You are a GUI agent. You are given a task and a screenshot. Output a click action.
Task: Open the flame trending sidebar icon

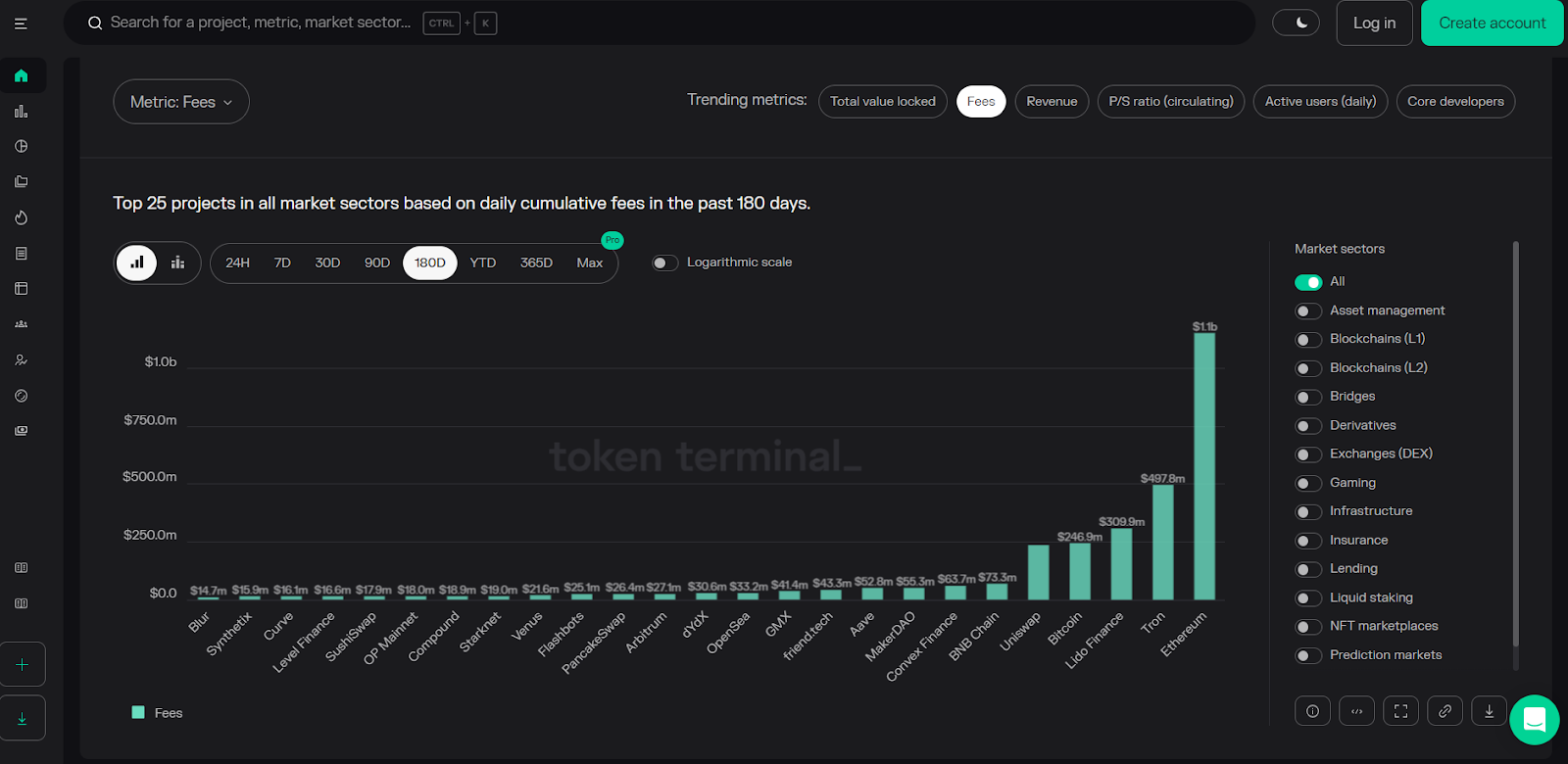[x=22, y=217]
